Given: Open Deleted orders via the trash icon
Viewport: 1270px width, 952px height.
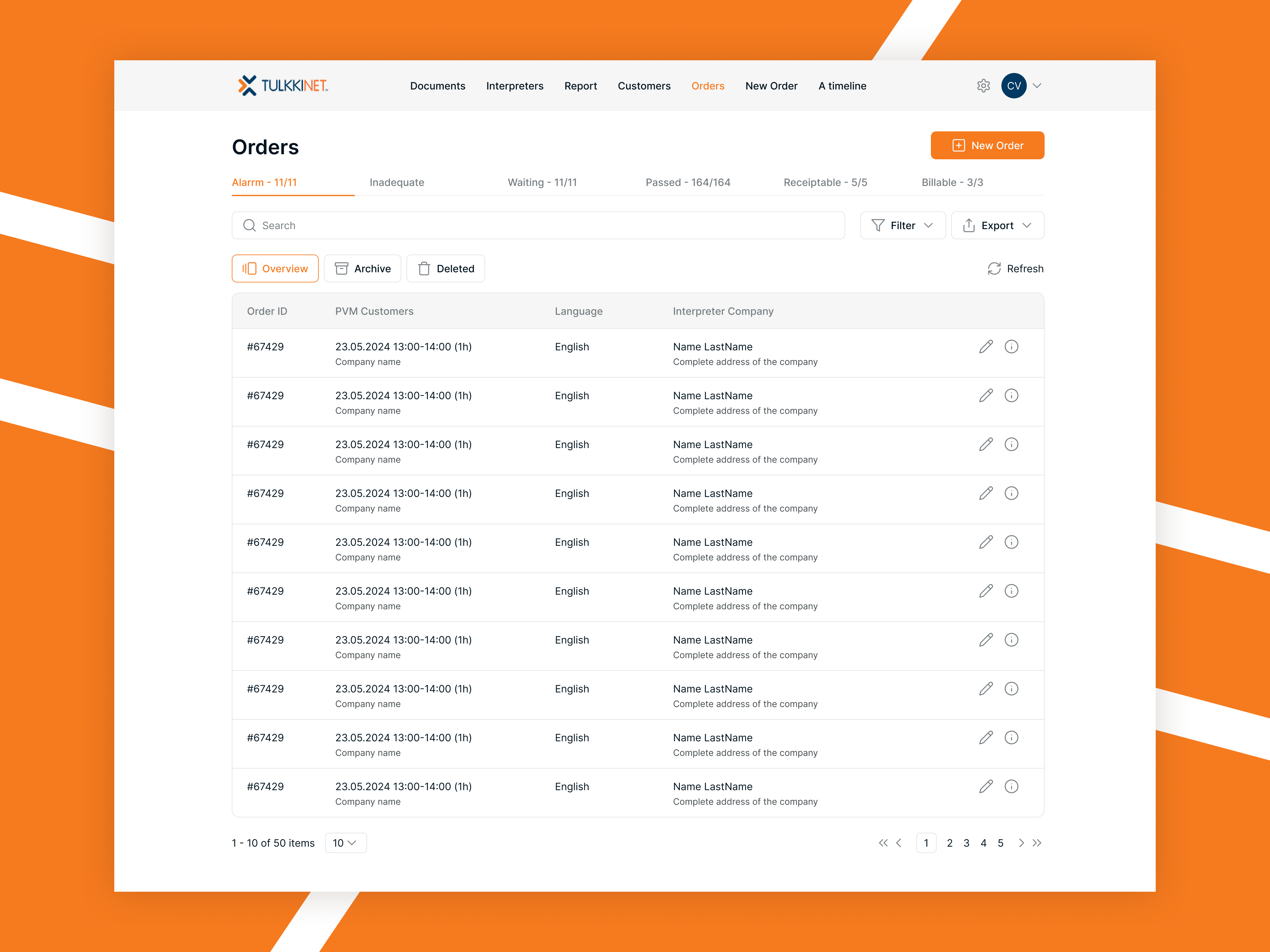Looking at the screenshot, I should [x=424, y=268].
